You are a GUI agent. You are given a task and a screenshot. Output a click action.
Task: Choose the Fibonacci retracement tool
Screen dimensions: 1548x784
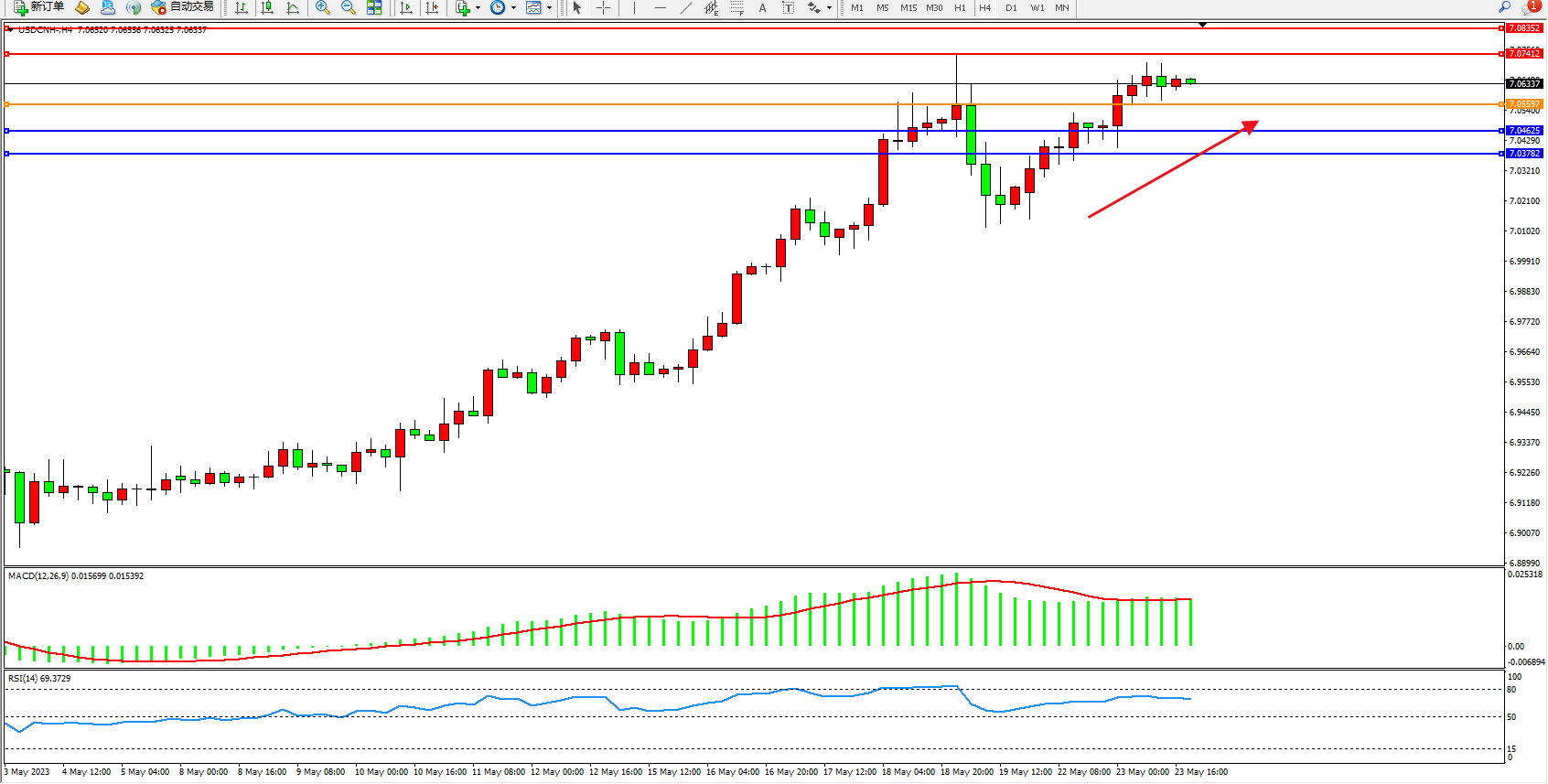point(737,7)
